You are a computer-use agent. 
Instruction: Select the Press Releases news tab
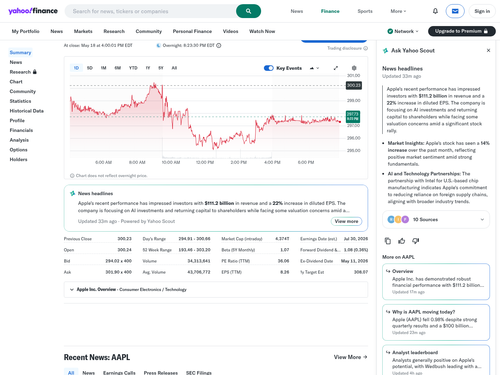(x=161, y=373)
